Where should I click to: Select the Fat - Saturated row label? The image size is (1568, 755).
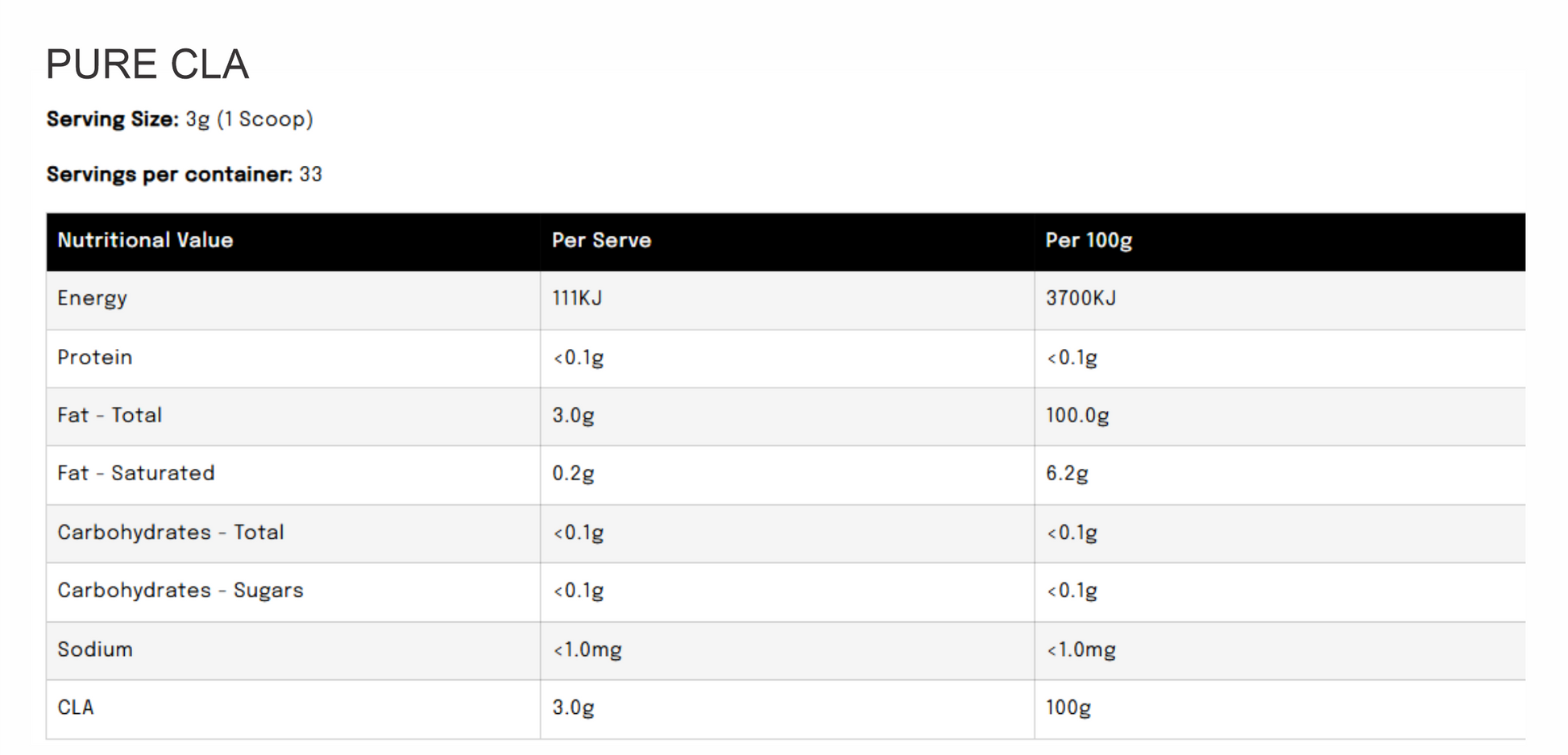[x=136, y=473]
